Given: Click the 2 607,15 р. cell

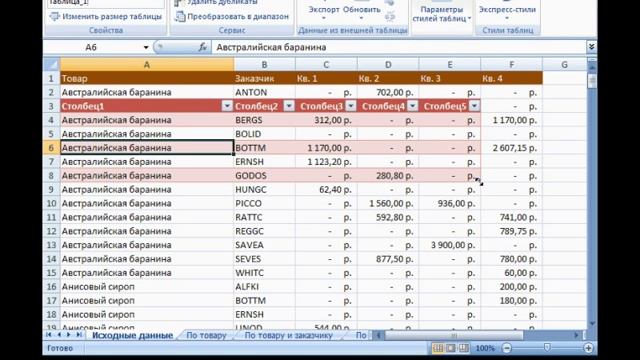Looking at the screenshot, I should coord(512,148).
